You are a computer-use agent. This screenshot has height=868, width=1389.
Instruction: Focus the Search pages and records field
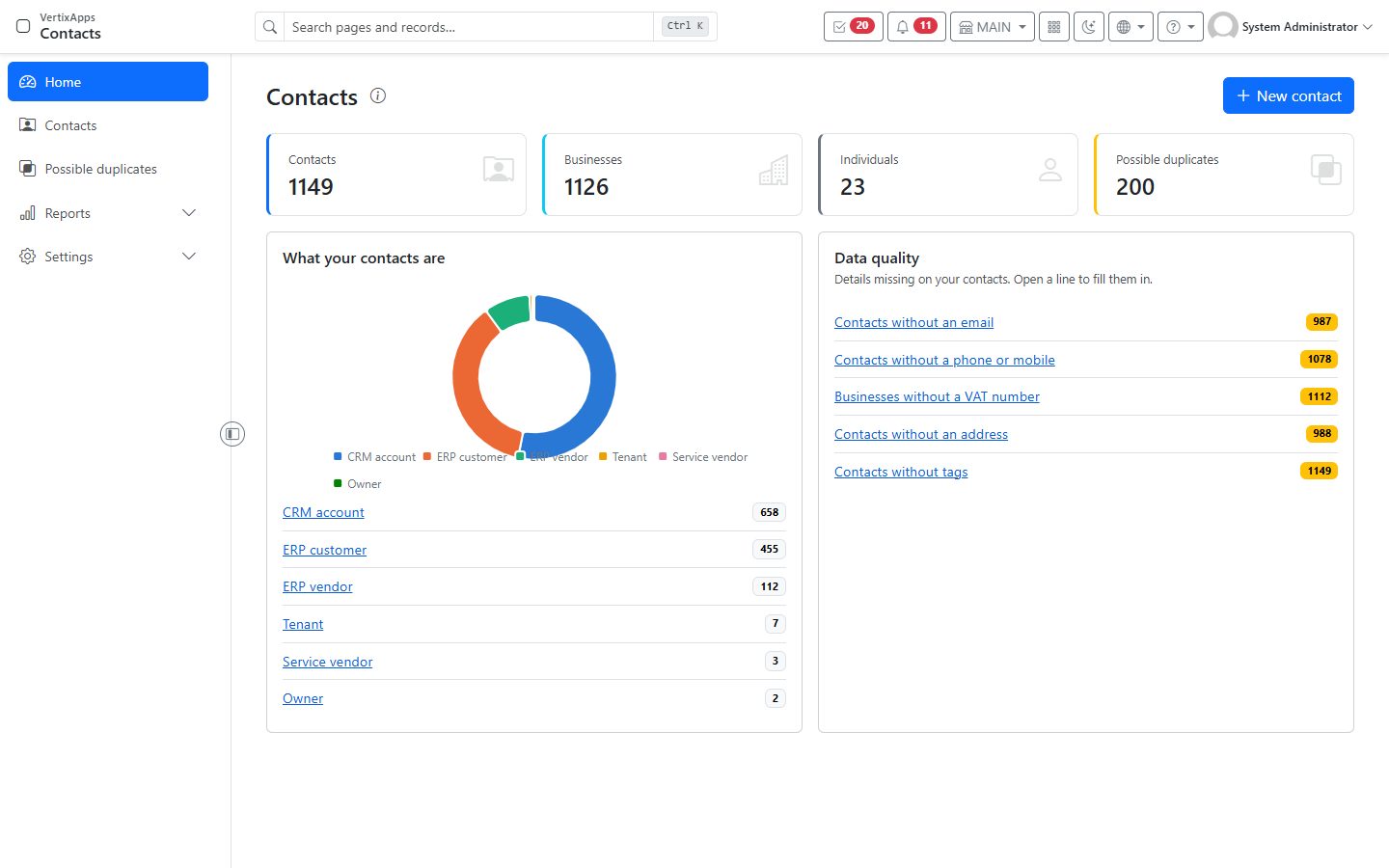[468, 27]
